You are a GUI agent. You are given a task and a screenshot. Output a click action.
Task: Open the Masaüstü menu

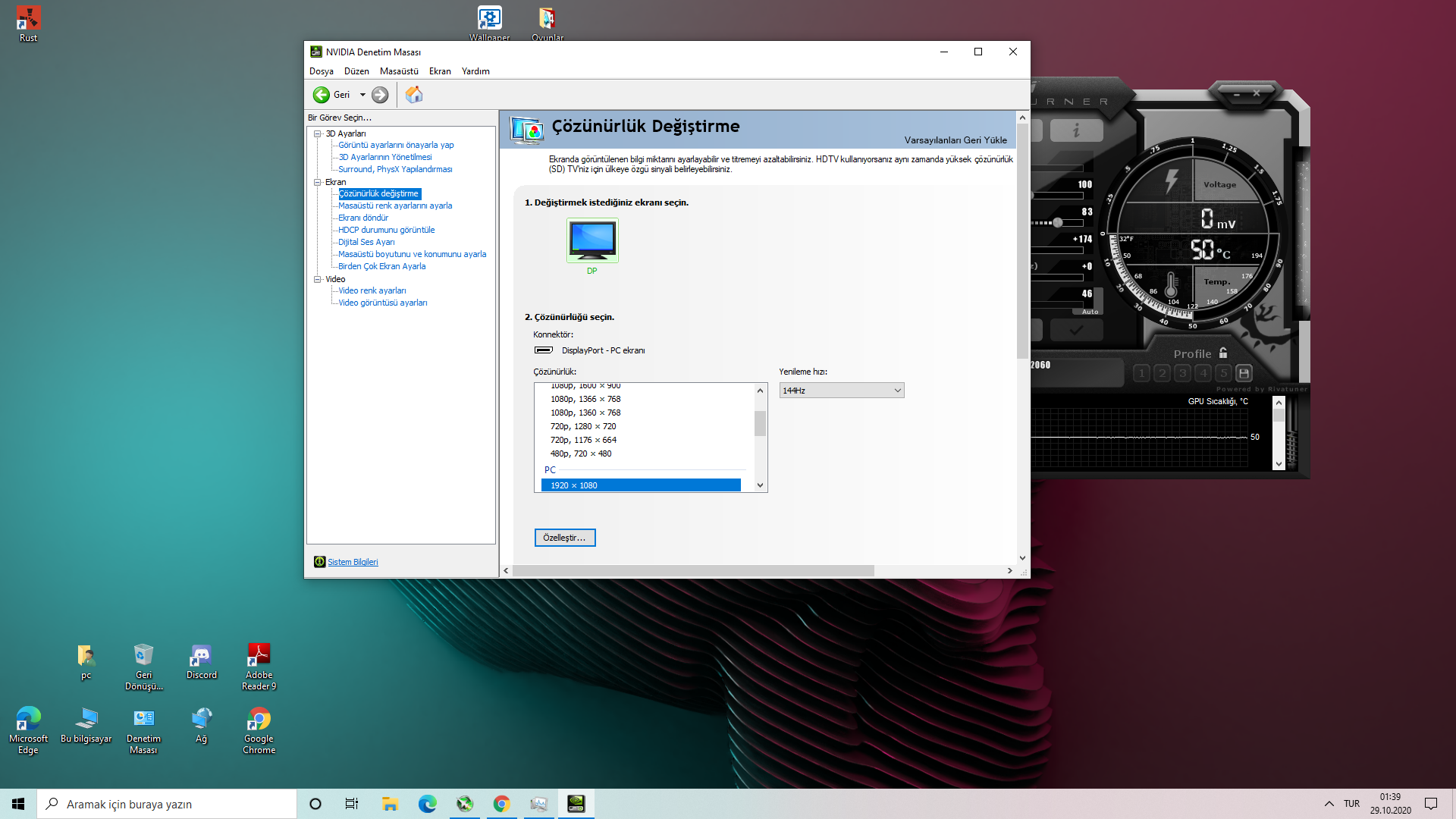[399, 71]
